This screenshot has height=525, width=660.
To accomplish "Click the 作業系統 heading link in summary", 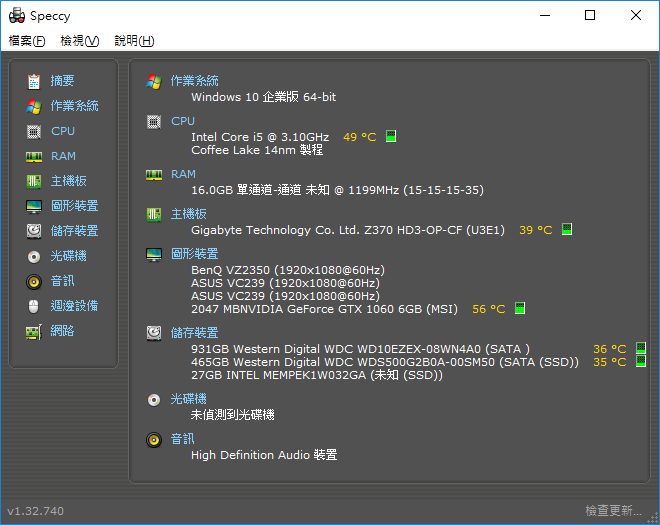I will tap(194, 81).
